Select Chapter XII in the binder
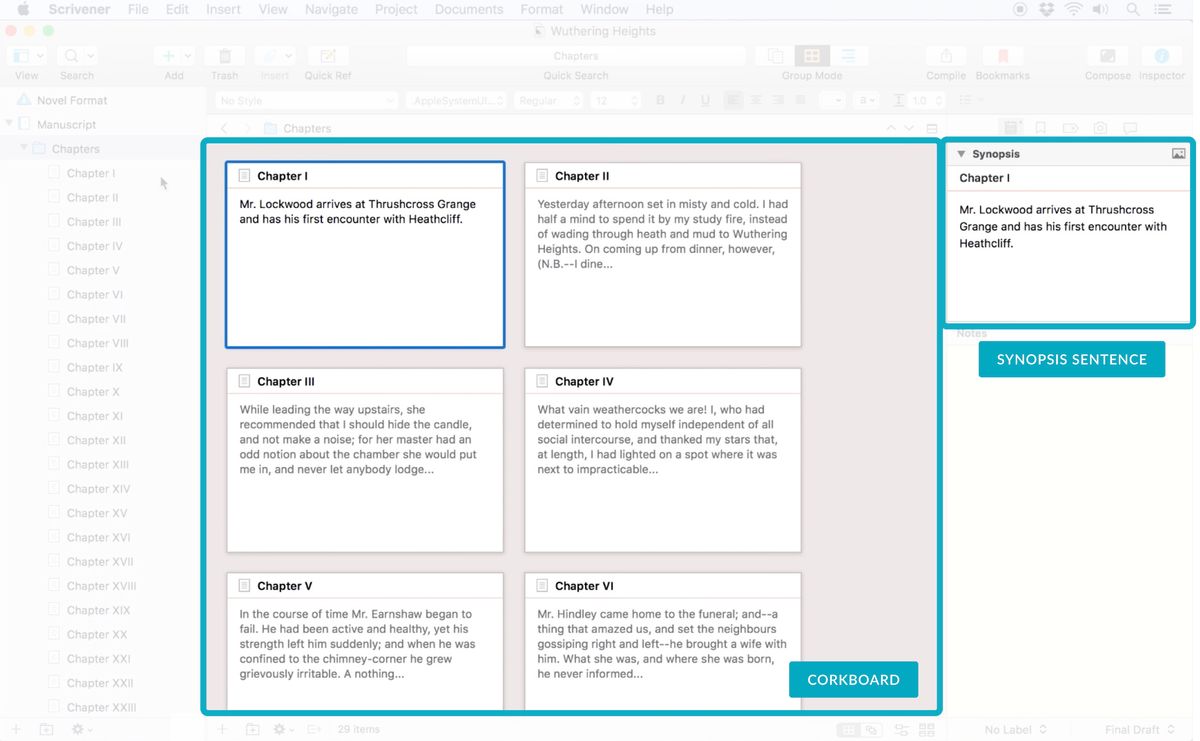Screen dimensions: 1200x741 (x=96, y=440)
